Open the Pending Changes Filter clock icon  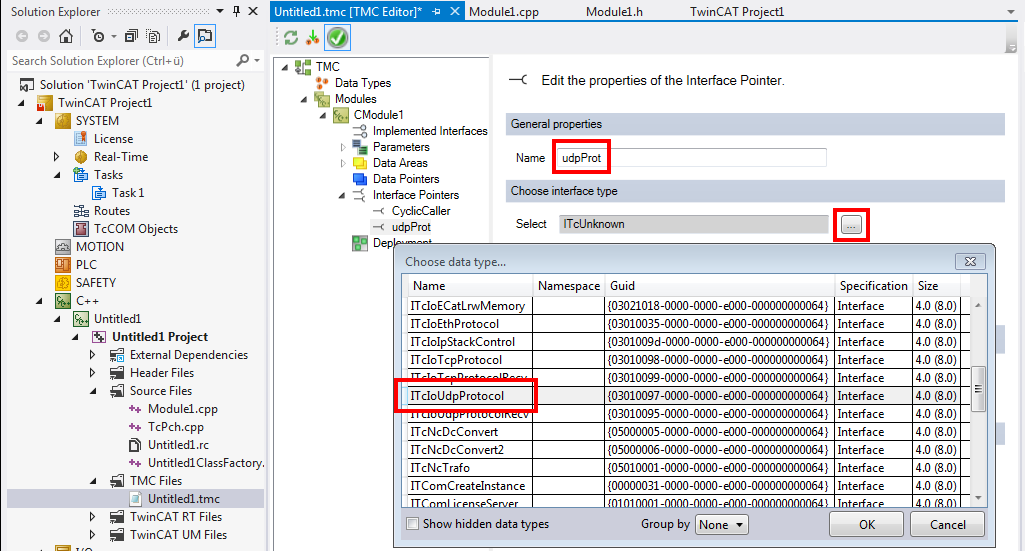click(x=98, y=36)
